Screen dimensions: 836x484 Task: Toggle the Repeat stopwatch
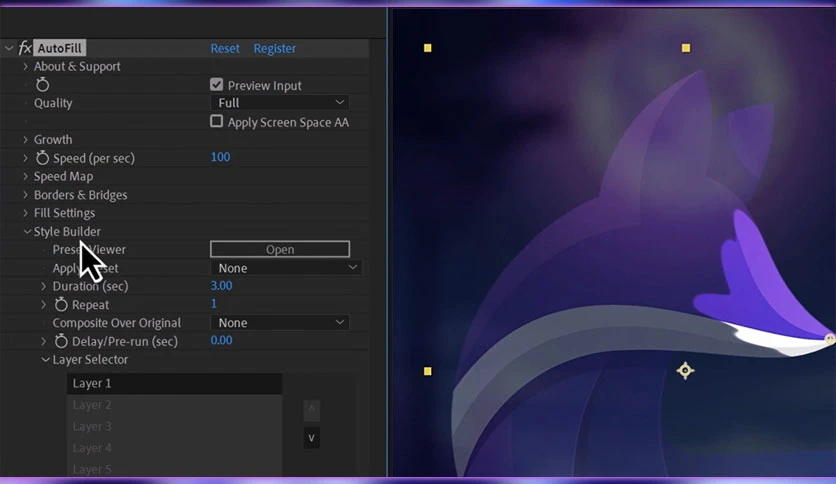(61, 304)
